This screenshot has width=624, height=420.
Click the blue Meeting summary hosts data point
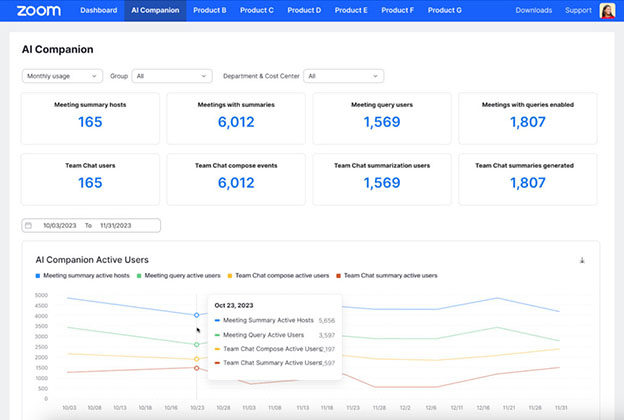(x=196, y=314)
